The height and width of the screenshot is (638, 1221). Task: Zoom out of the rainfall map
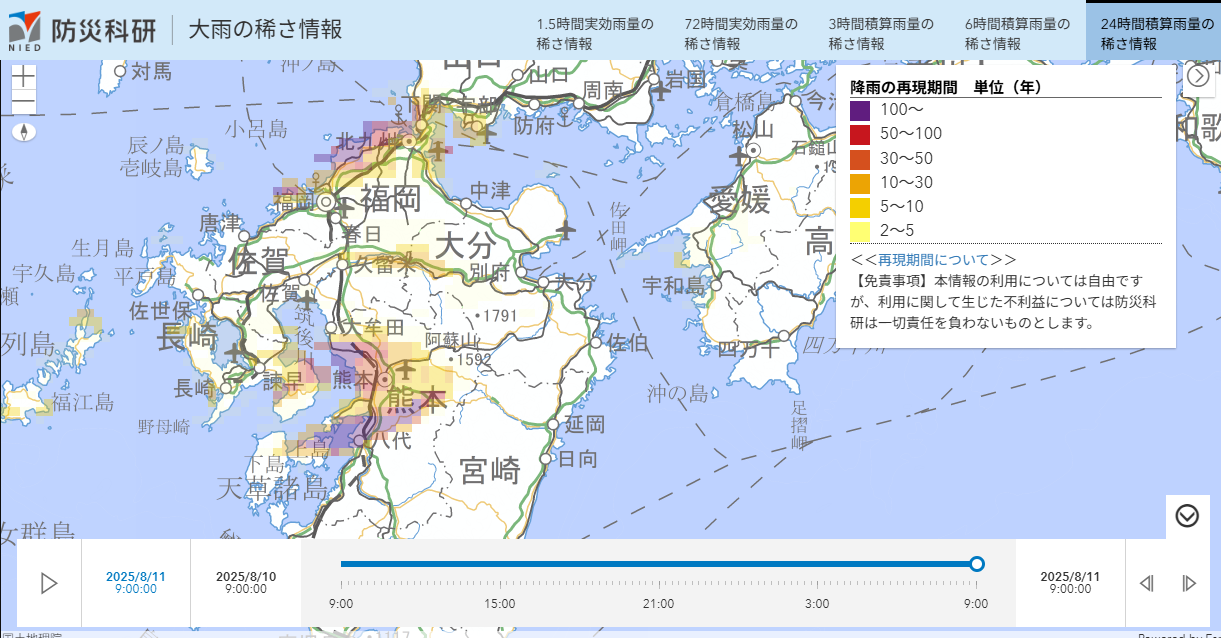24,104
